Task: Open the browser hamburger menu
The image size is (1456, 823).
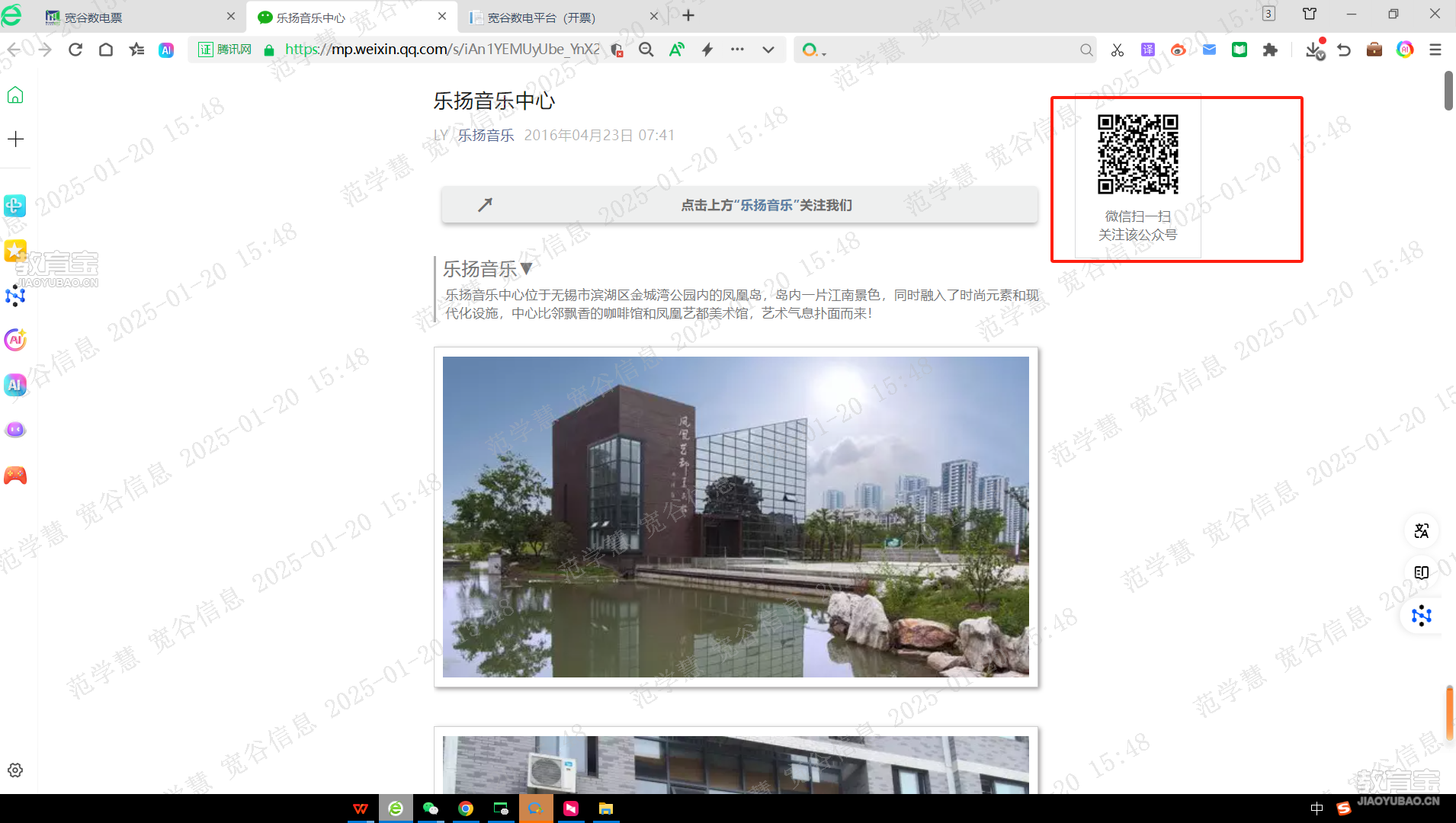Action: [1435, 50]
